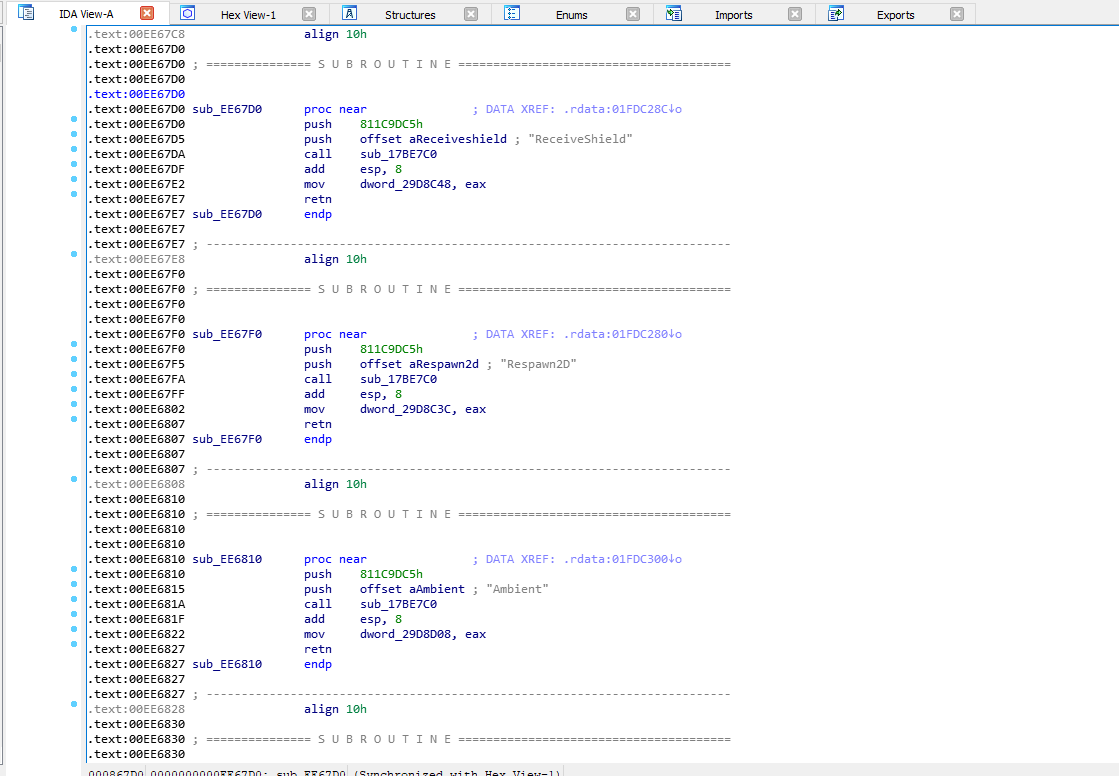This screenshot has width=1119, height=776.
Task: Click sub_17BE7C0 call at address 00EE67DA
Action: coord(398,154)
